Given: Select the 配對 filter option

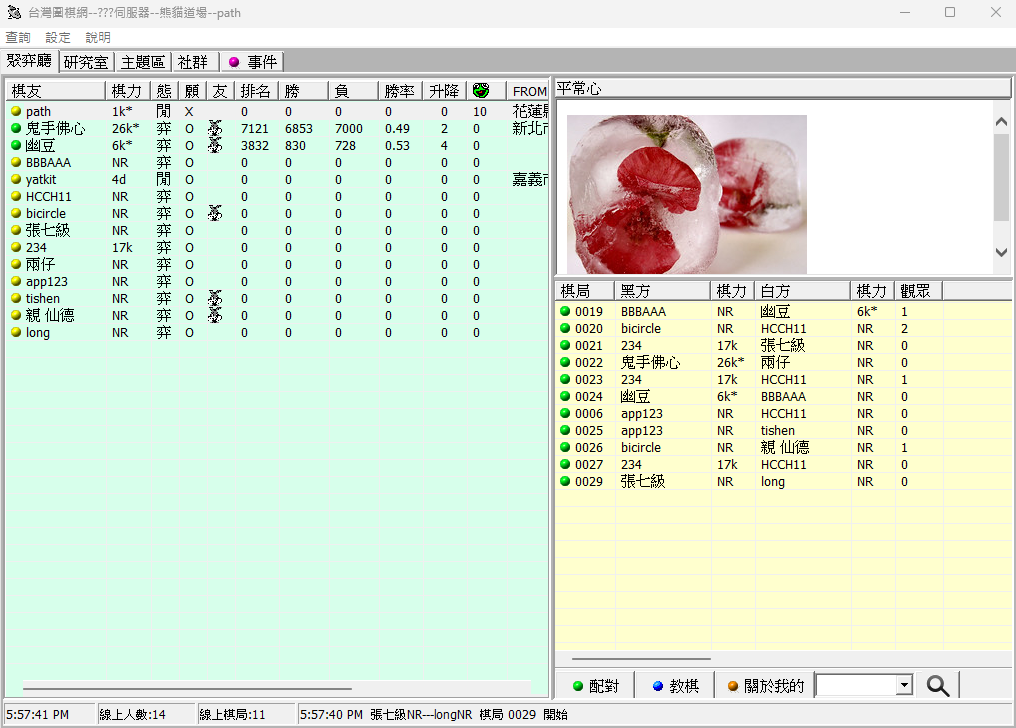Looking at the screenshot, I should (x=595, y=686).
